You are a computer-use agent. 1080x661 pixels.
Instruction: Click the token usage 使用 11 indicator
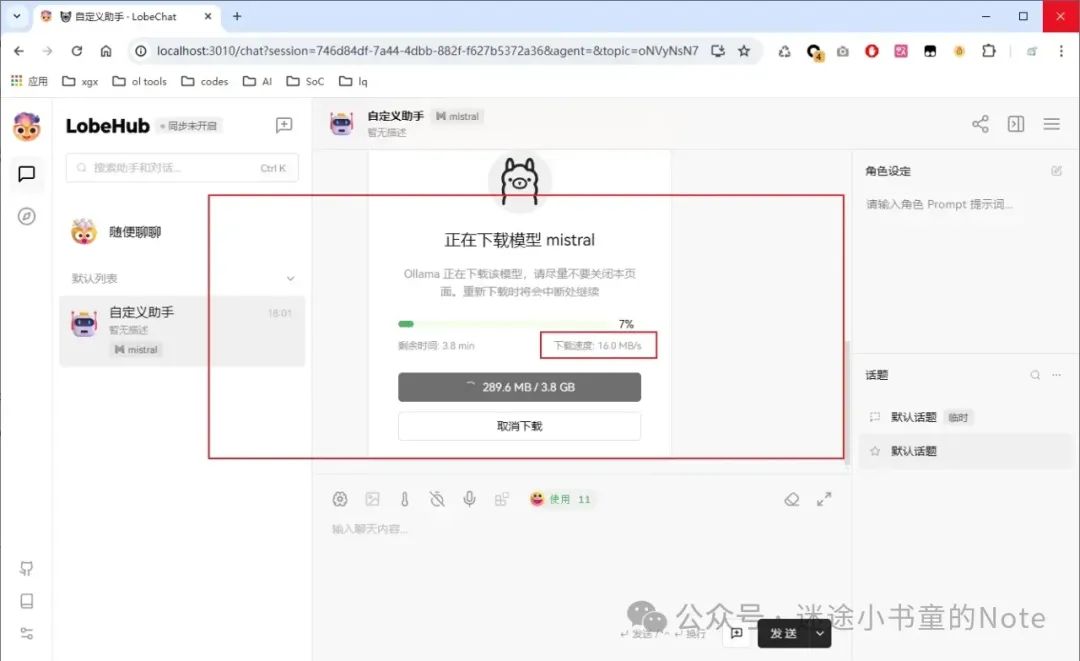point(560,499)
